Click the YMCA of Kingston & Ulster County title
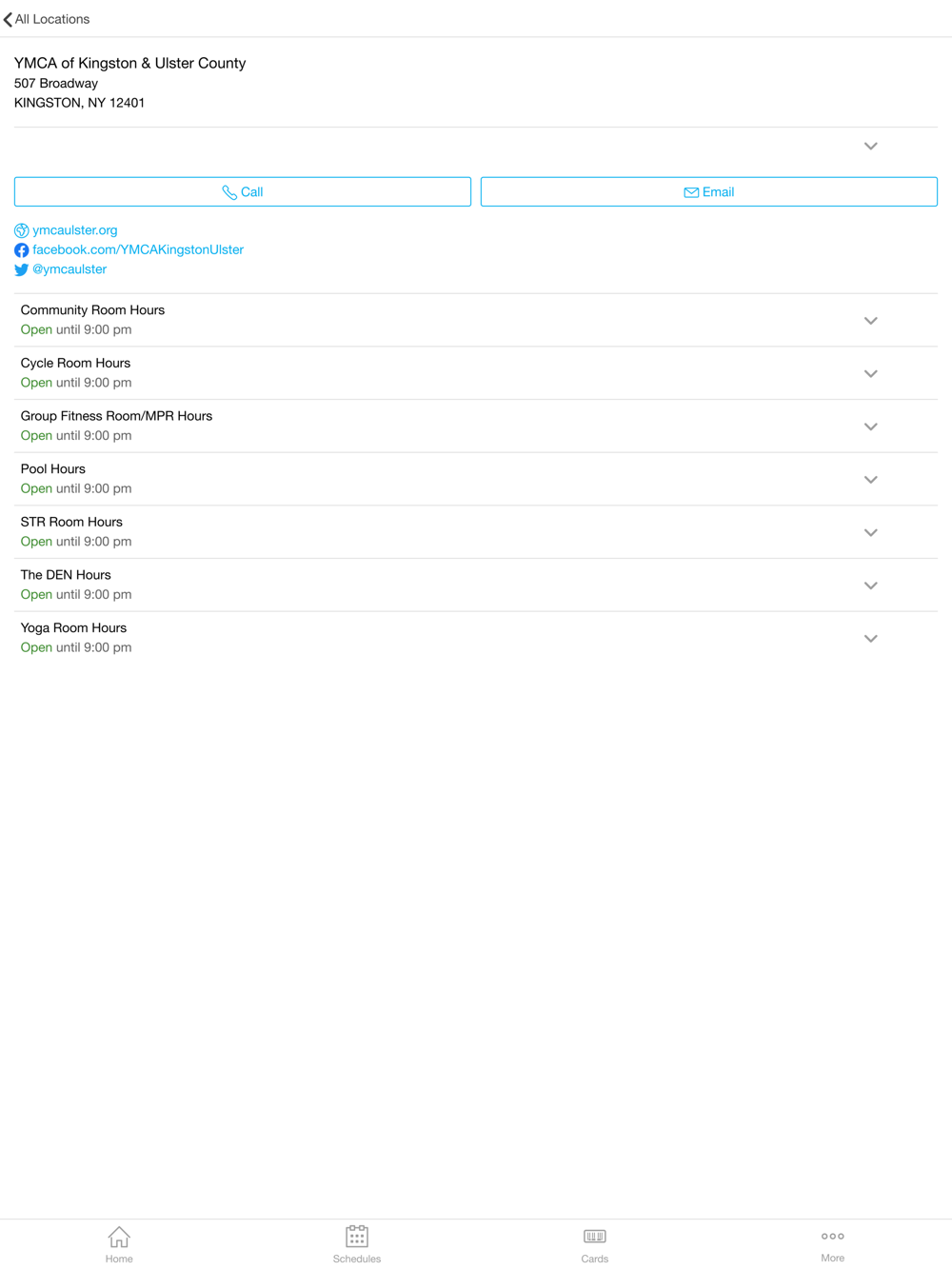 pos(129,63)
